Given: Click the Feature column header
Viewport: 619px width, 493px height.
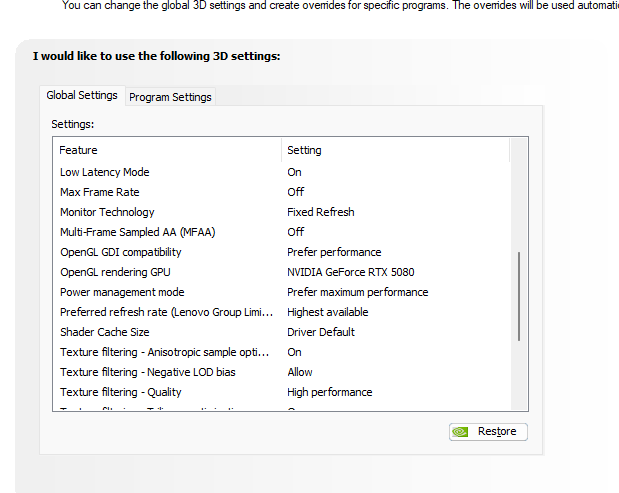Looking at the screenshot, I should (167, 150).
